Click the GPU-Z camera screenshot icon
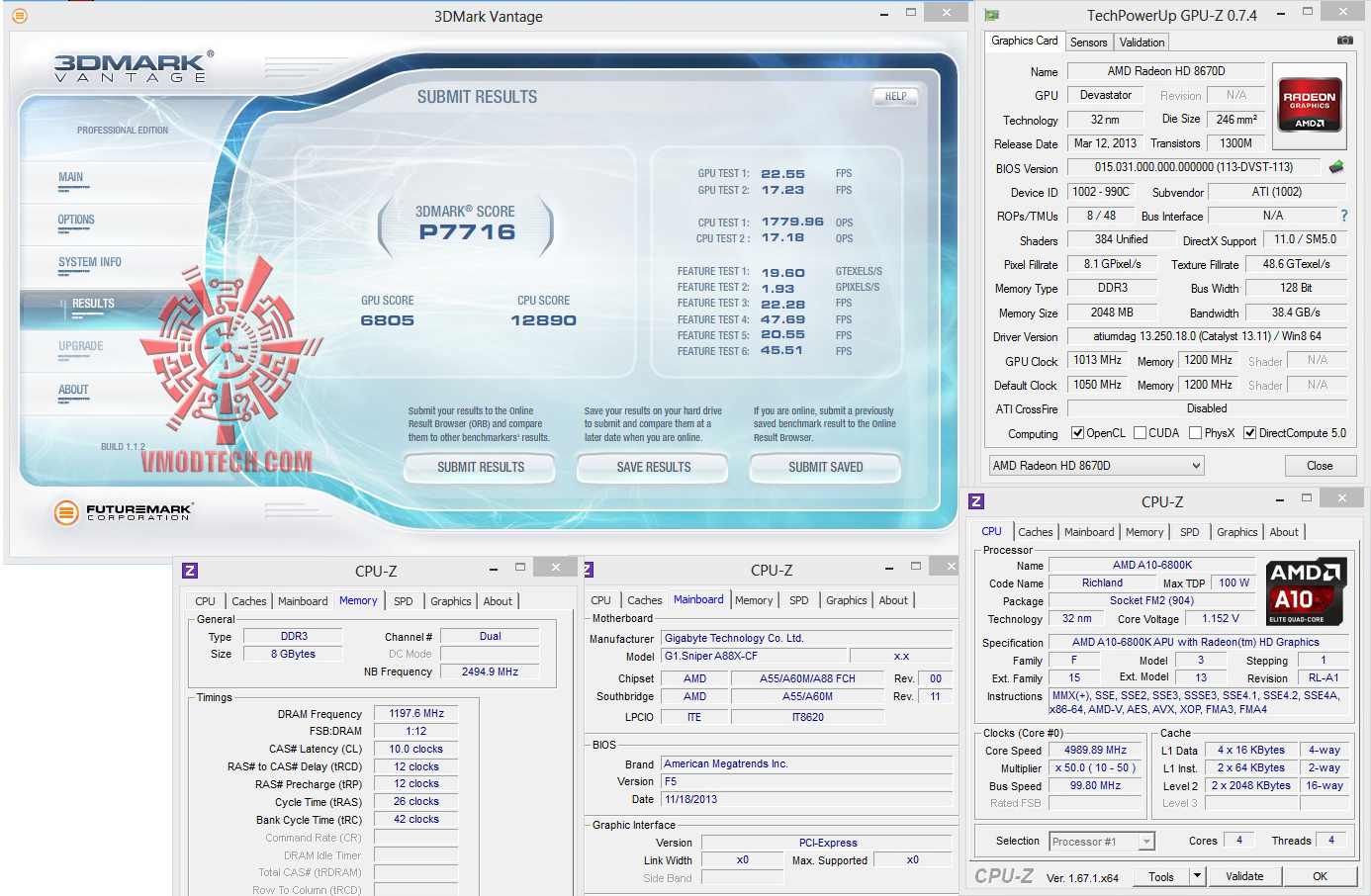 (1344, 41)
